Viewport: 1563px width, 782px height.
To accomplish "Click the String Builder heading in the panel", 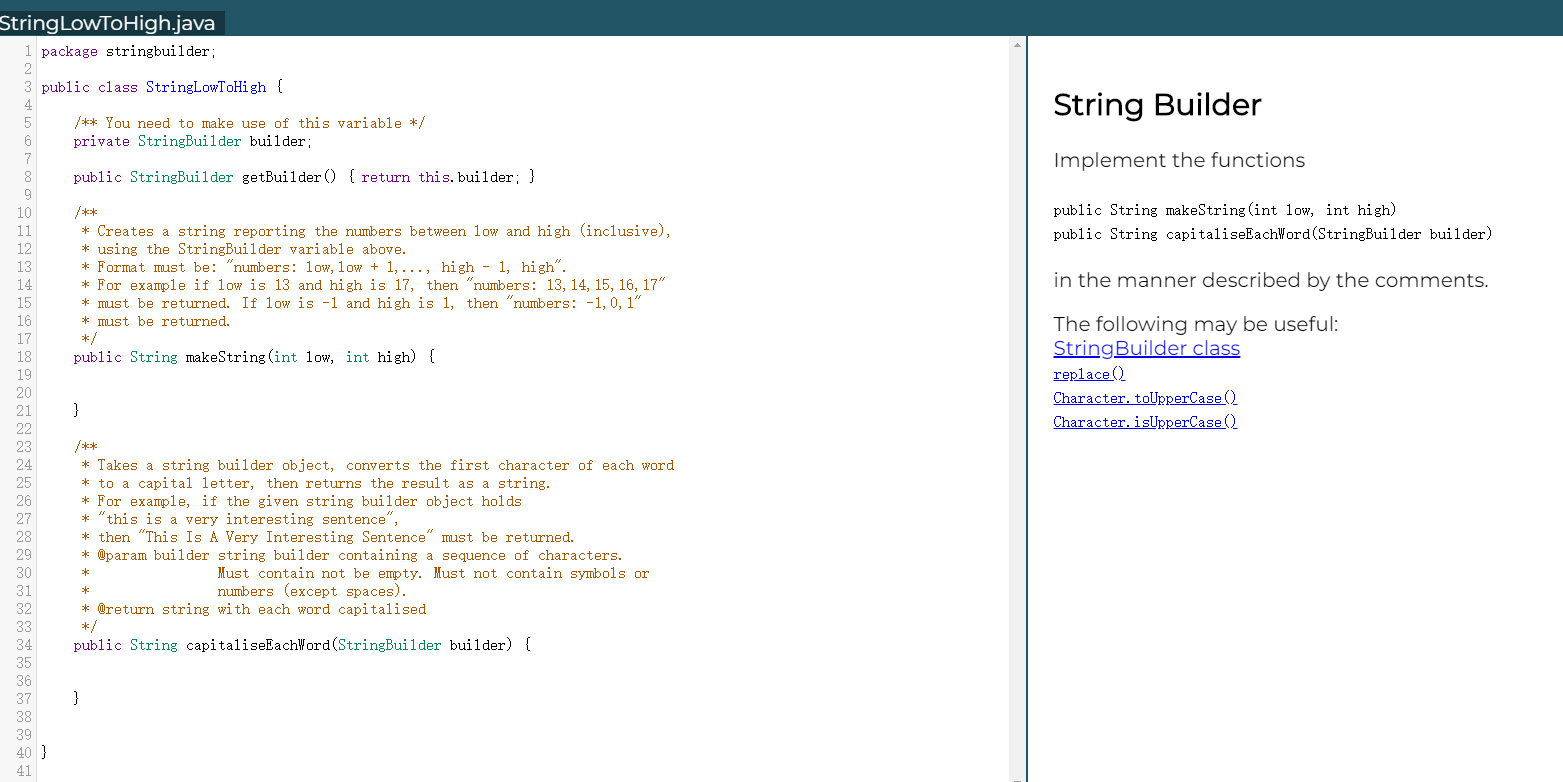I will click(1156, 104).
